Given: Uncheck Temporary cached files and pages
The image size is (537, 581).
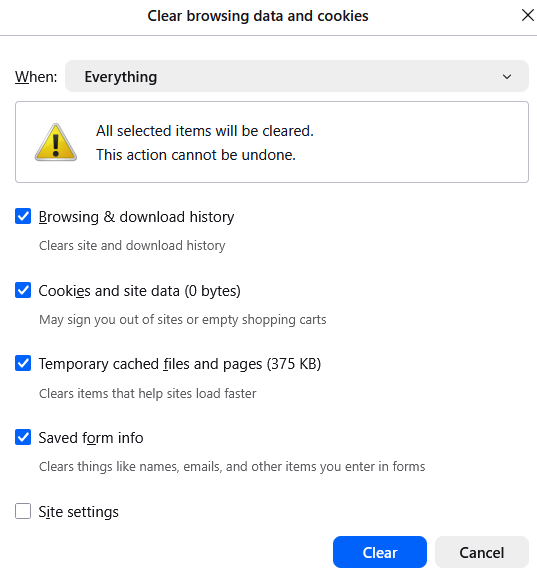Looking at the screenshot, I should point(23,363).
